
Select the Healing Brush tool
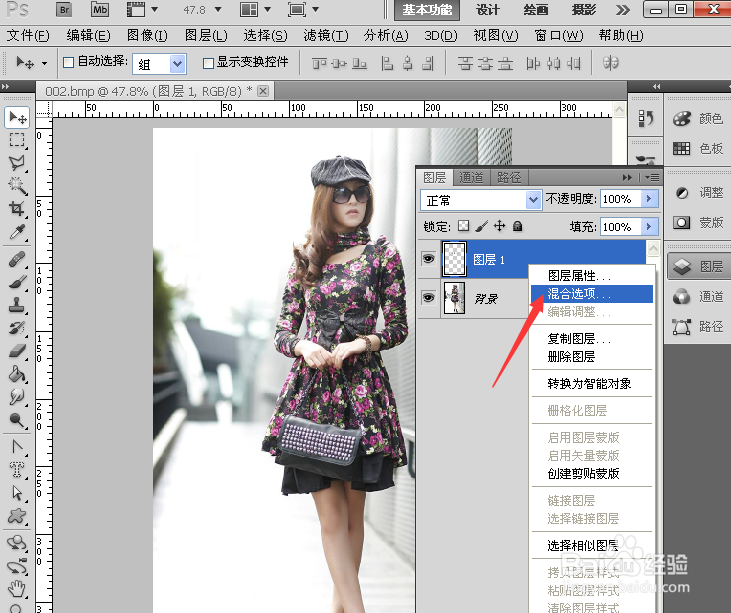pos(17,259)
